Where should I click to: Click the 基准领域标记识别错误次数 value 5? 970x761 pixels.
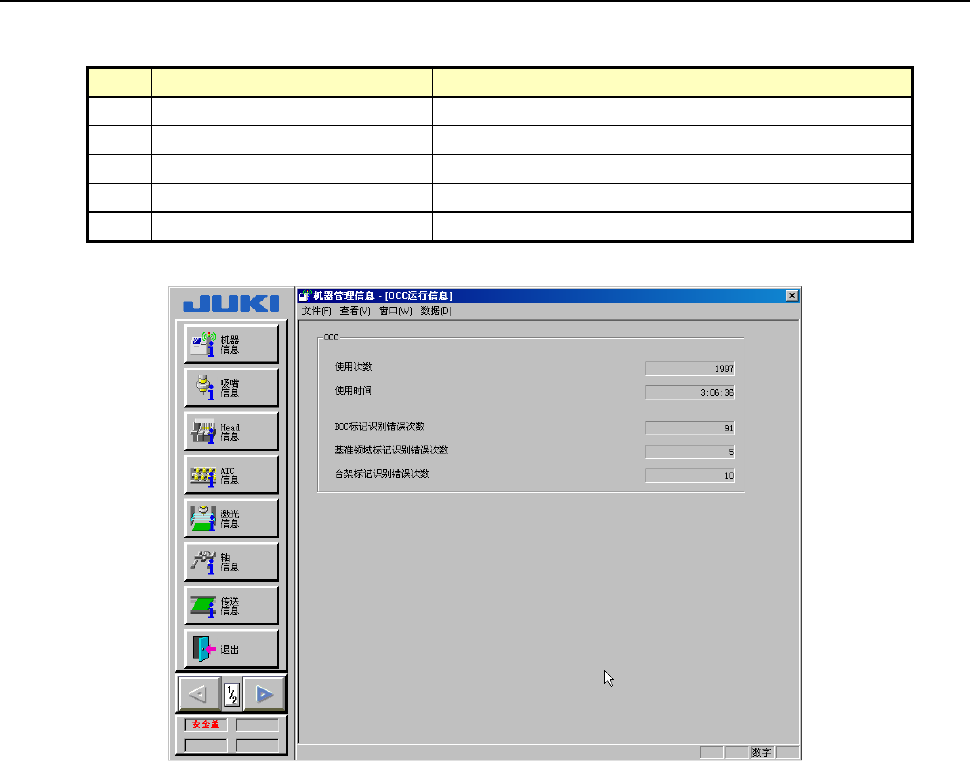pyautogui.click(x=690, y=452)
